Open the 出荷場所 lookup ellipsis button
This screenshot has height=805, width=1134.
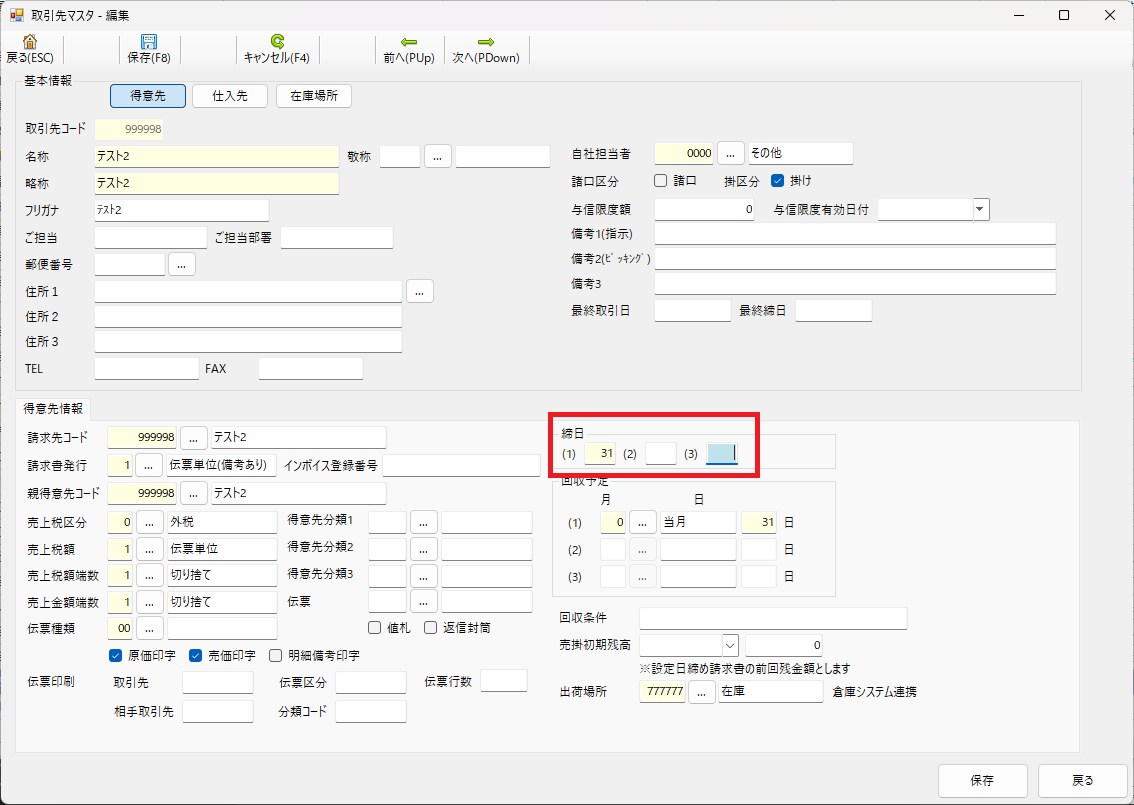[x=702, y=692]
